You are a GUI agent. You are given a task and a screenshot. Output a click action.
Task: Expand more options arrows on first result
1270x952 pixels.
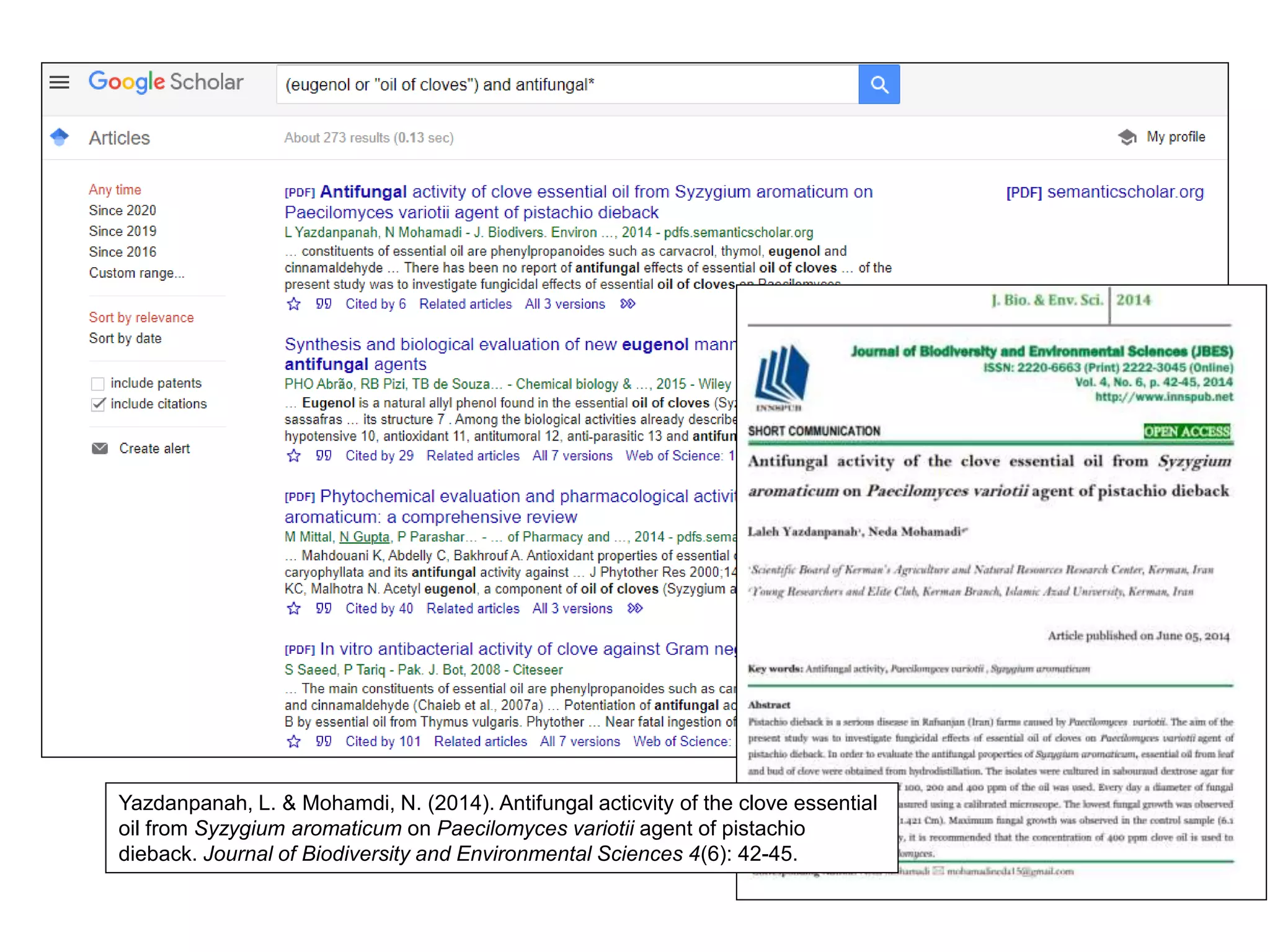coord(628,304)
